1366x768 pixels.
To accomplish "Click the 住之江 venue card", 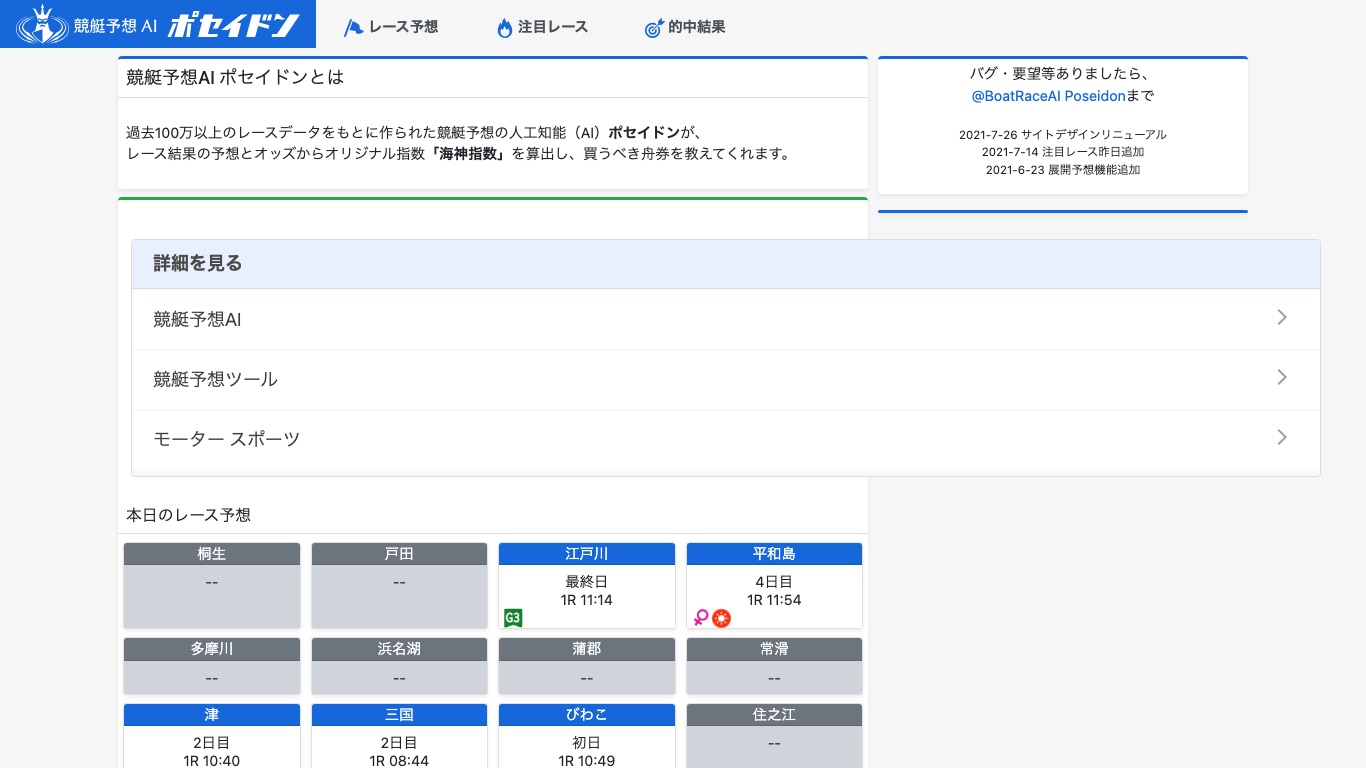I will click(x=774, y=736).
